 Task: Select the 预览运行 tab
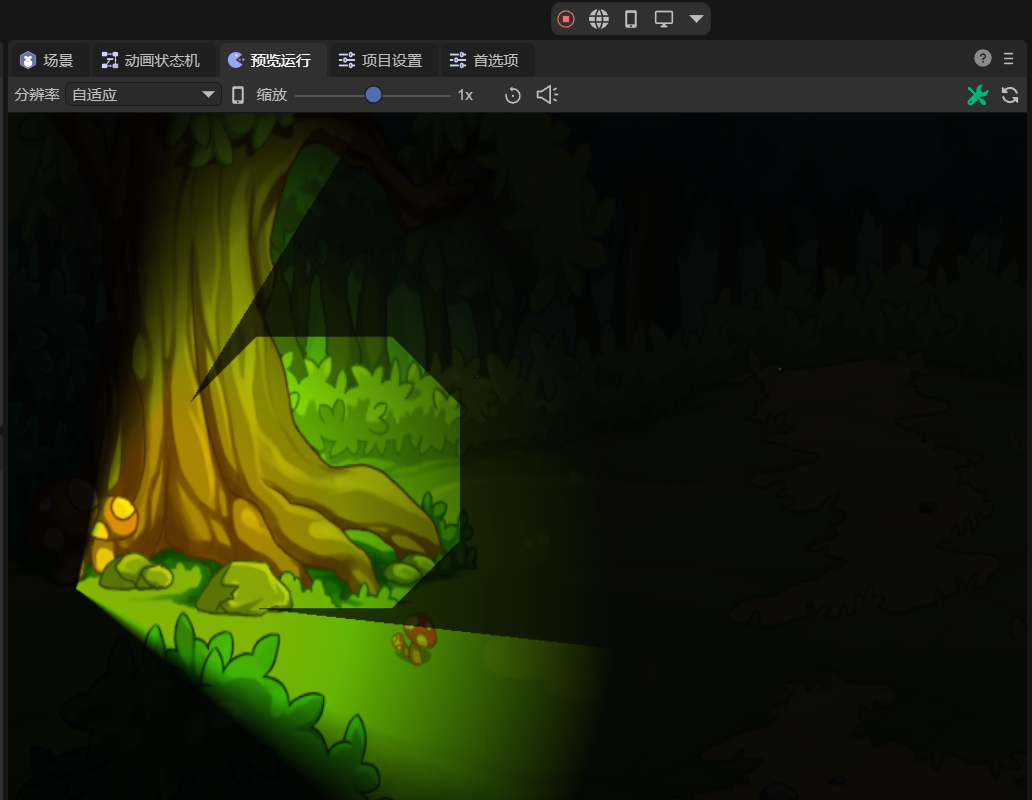coord(270,60)
